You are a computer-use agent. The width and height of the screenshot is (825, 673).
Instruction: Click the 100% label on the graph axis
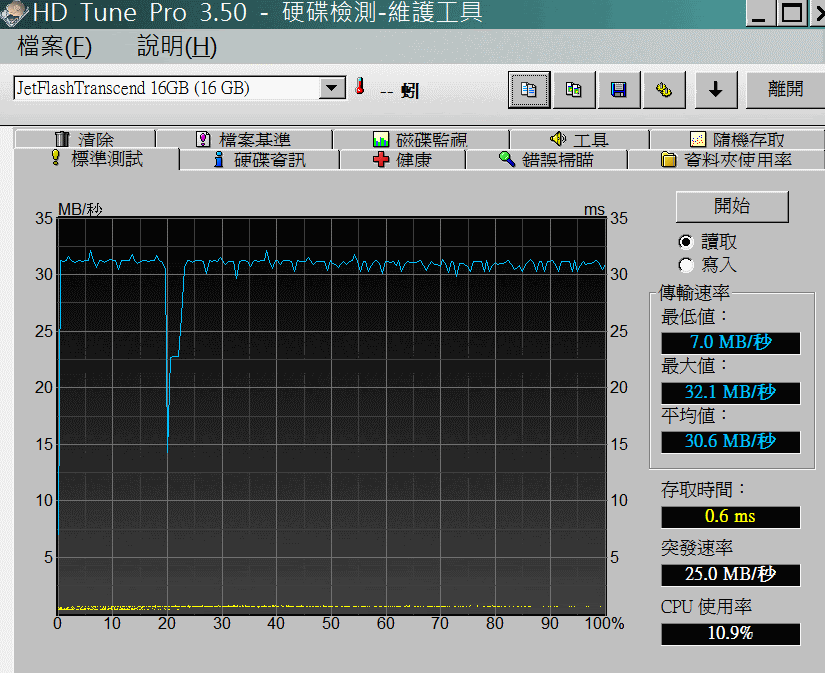605,624
